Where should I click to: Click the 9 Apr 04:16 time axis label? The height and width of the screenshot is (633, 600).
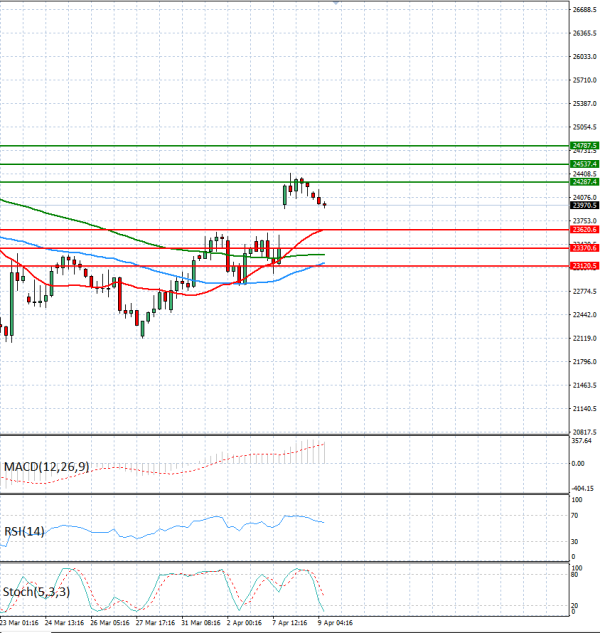[x=335, y=623]
